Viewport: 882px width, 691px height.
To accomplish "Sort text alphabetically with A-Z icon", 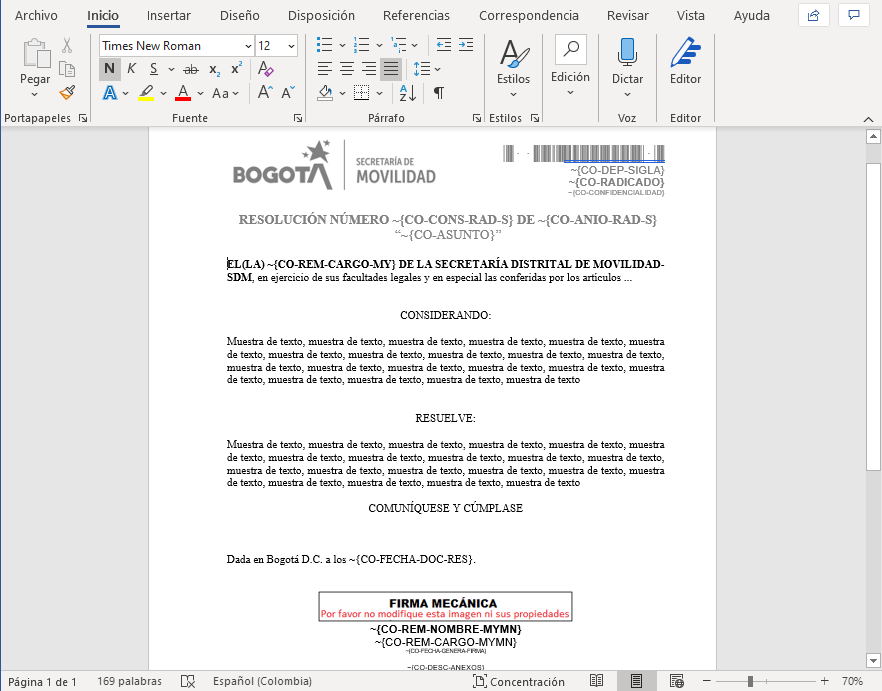I will click(x=408, y=93).
